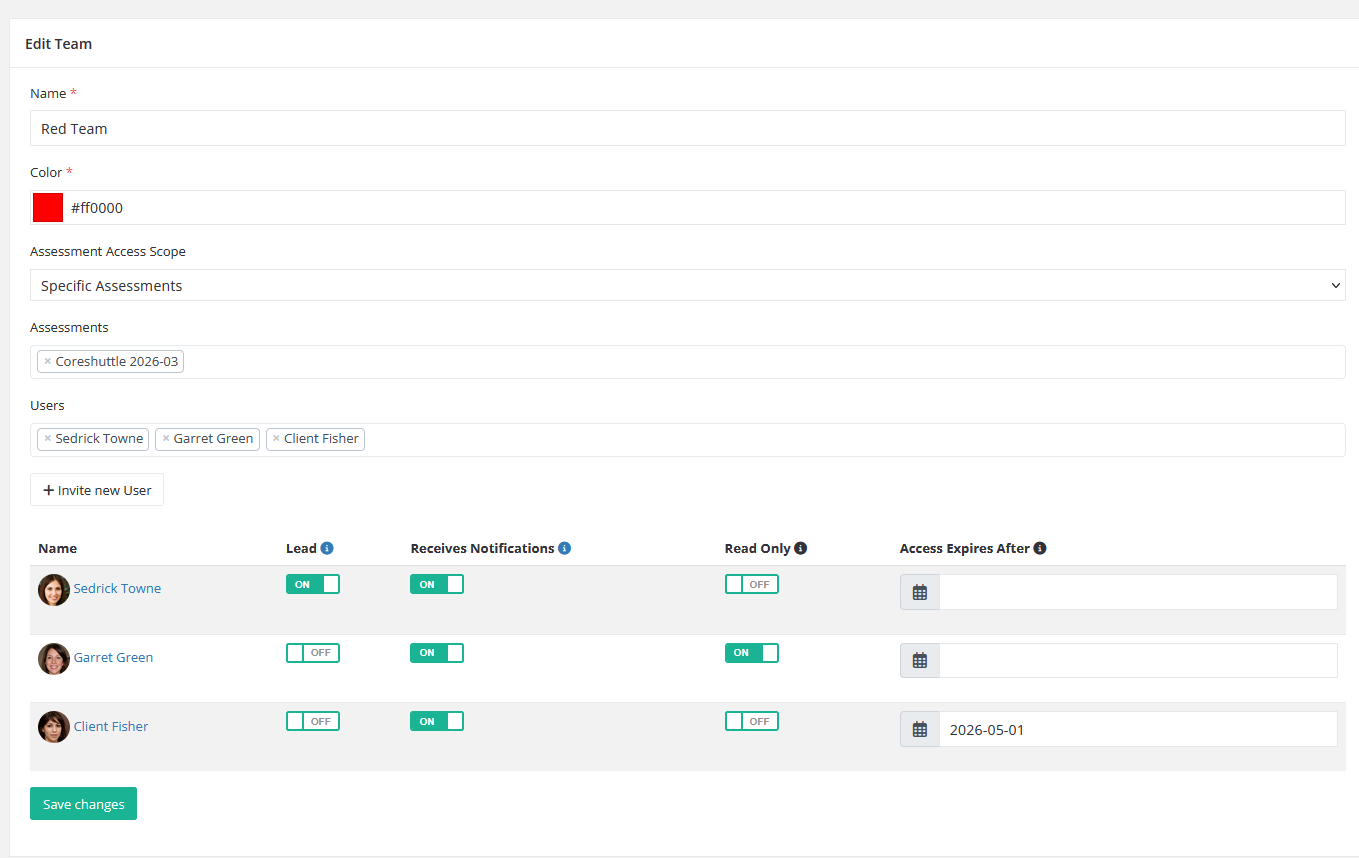Click the info icon beside Access Expires After
This screenshot has width=1359, height=858.
(1039, 547)
